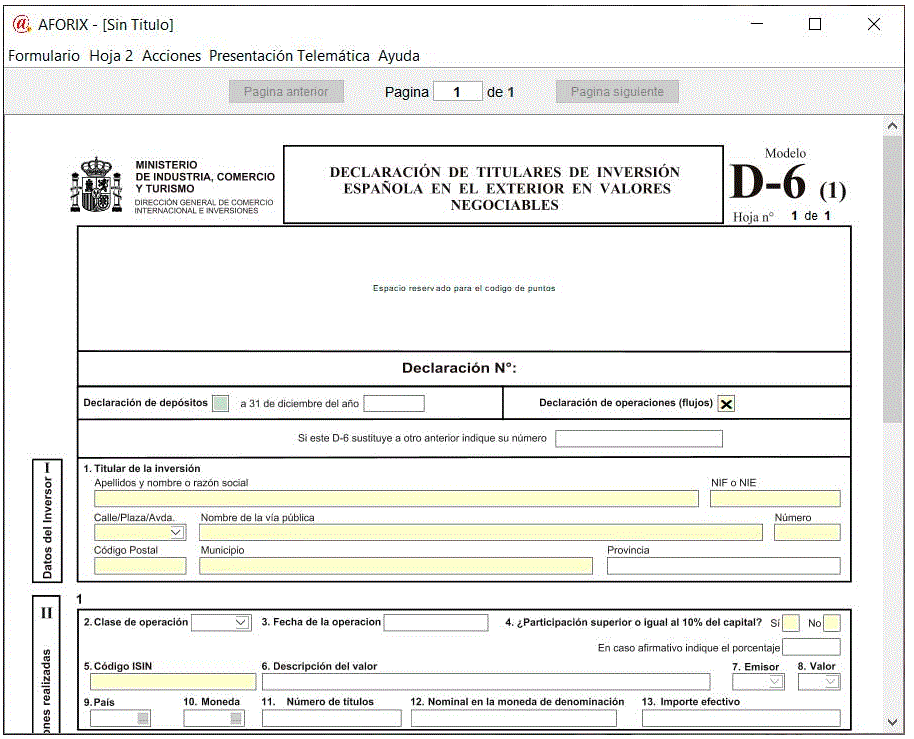Click the vertical scrollbar thumb
The image size is (914, 739).
[892, 279]
